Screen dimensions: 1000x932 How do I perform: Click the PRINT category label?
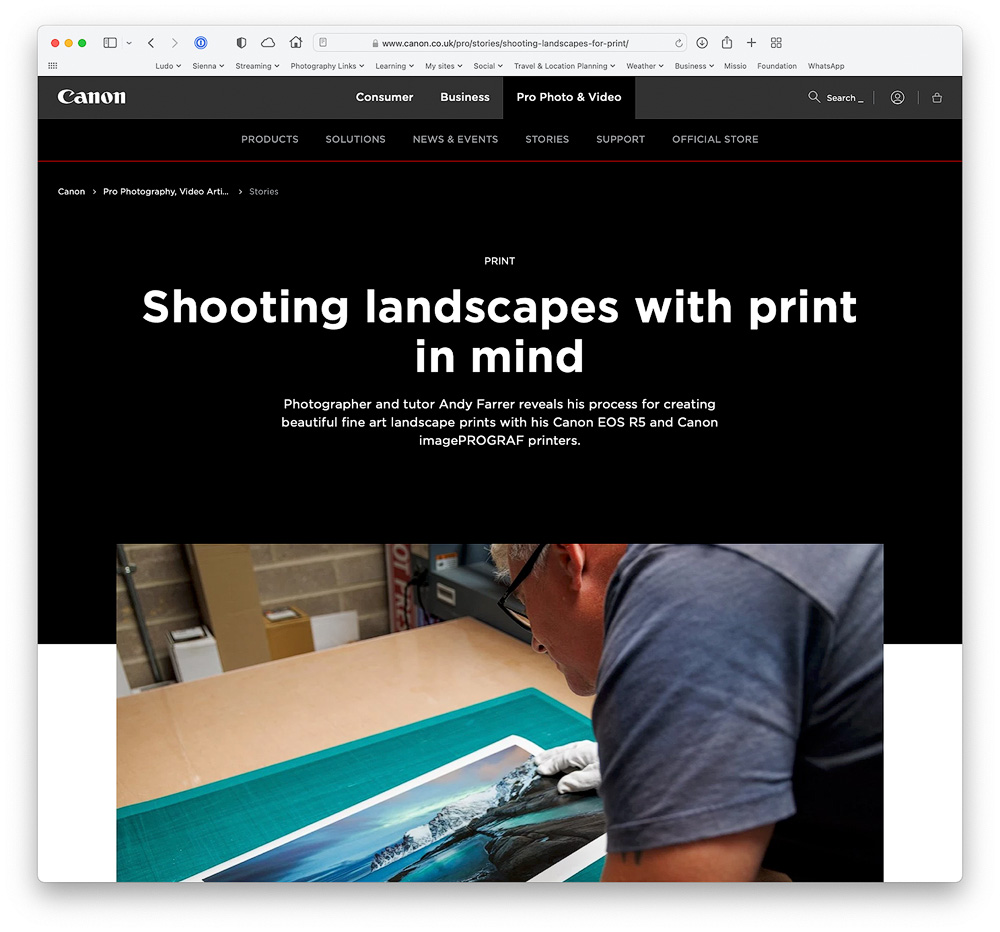tap(499, 261)
